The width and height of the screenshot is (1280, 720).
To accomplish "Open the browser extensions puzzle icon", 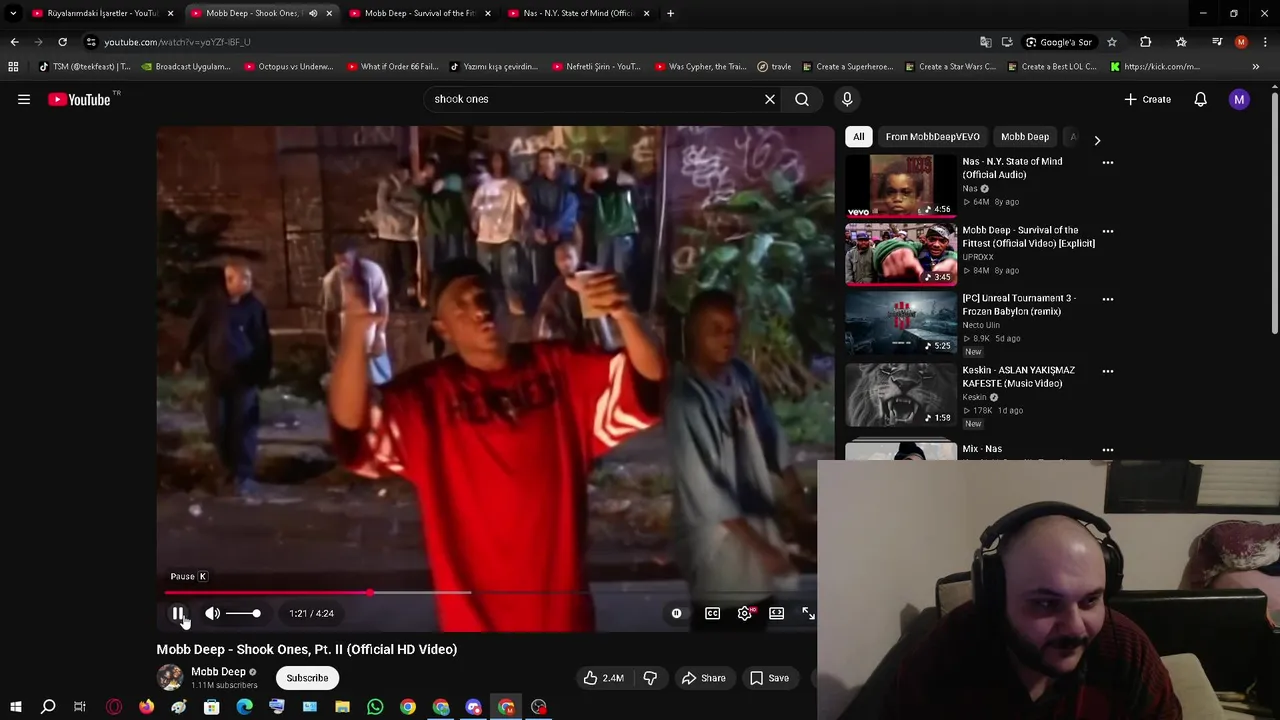I will 1145,42.
